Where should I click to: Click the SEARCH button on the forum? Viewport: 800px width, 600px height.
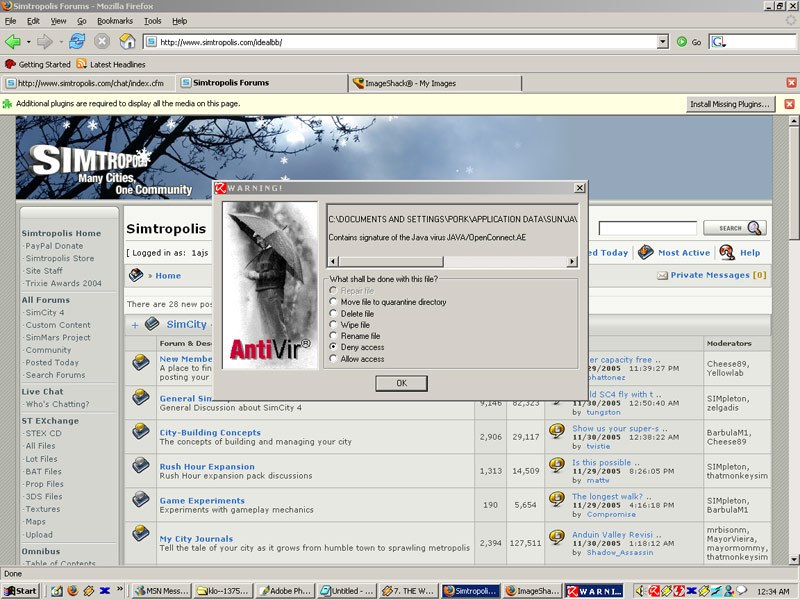pyautogui.click(x=735, y=228)
